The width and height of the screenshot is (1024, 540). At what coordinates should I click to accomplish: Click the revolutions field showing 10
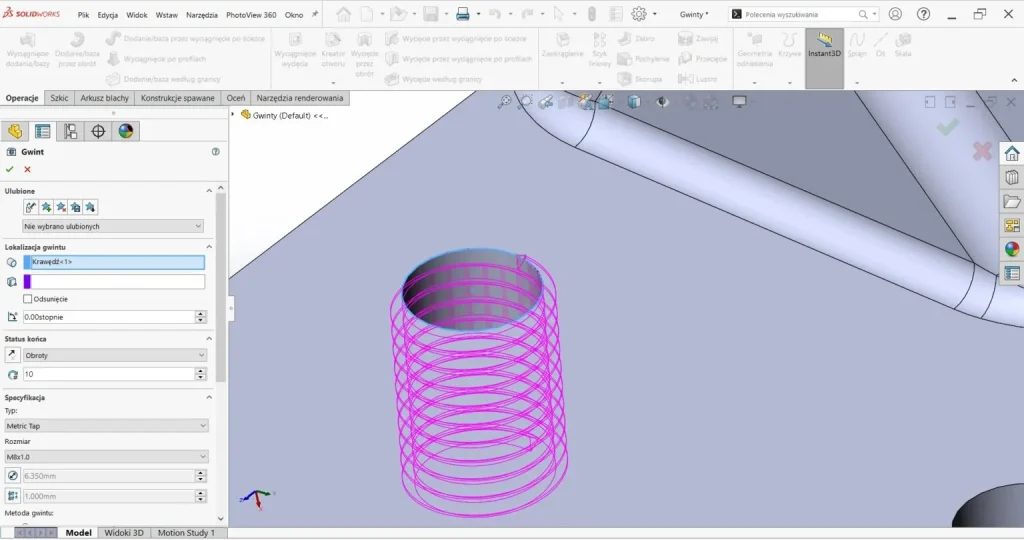tap(109, 374)
